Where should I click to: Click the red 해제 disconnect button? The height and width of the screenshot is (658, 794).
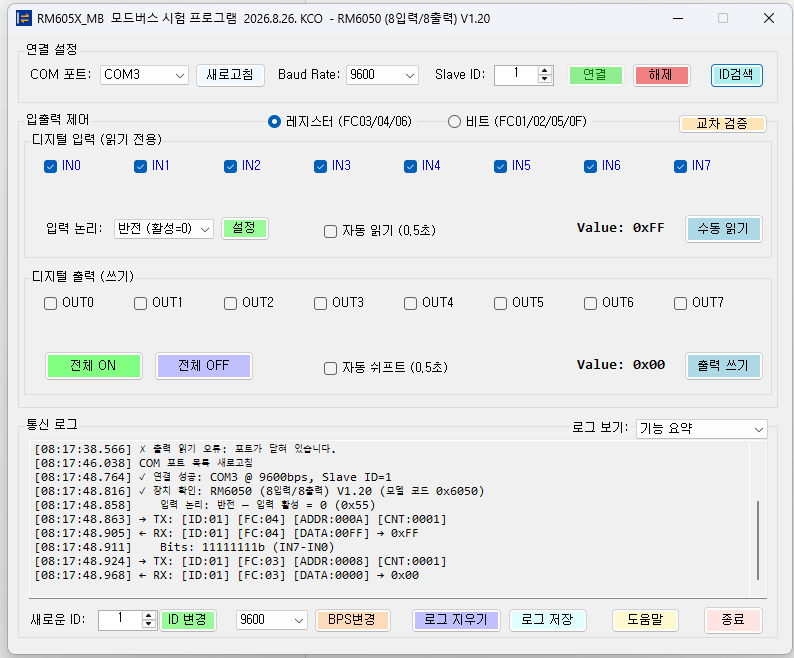(x=661, y=75)
